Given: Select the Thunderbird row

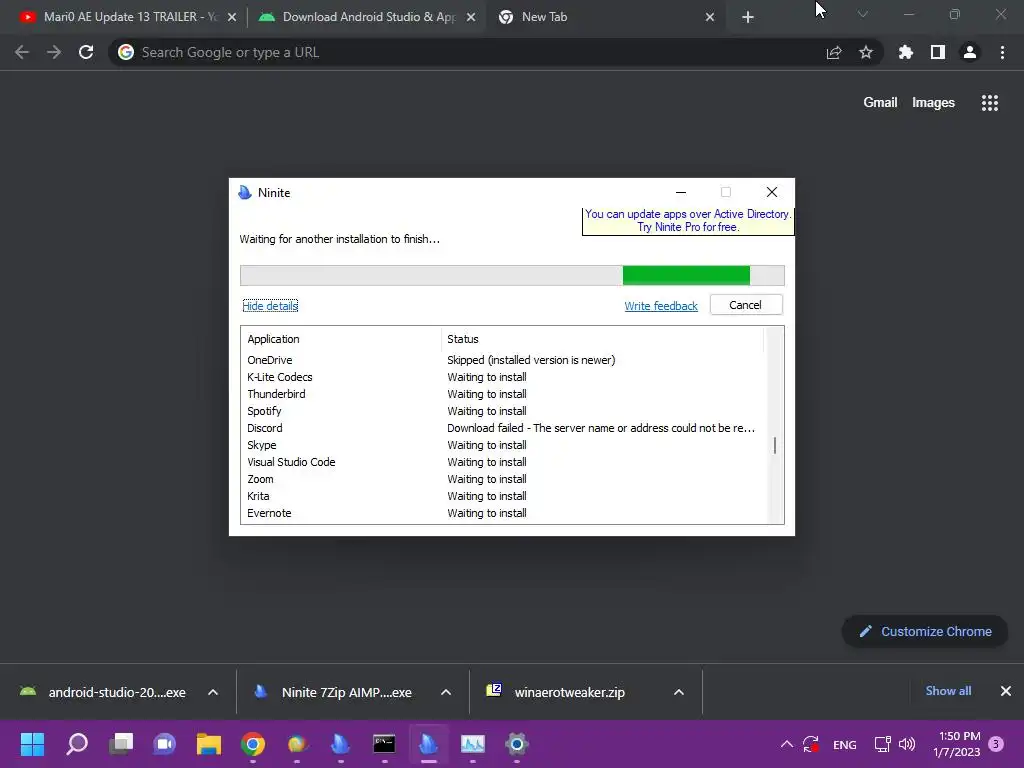Looking at the screenshot, I should click(x=503, y=394).
